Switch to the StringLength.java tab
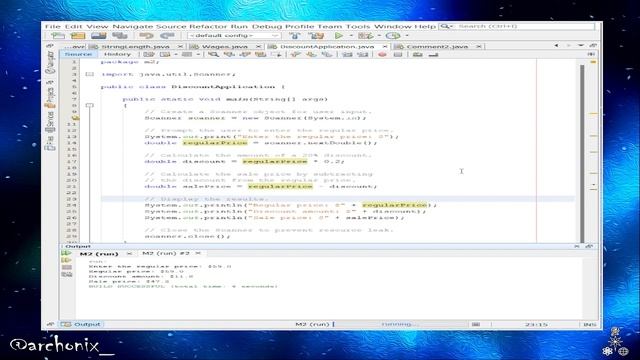The width and height of the screenshot is (640, 360). pos(135,47)
